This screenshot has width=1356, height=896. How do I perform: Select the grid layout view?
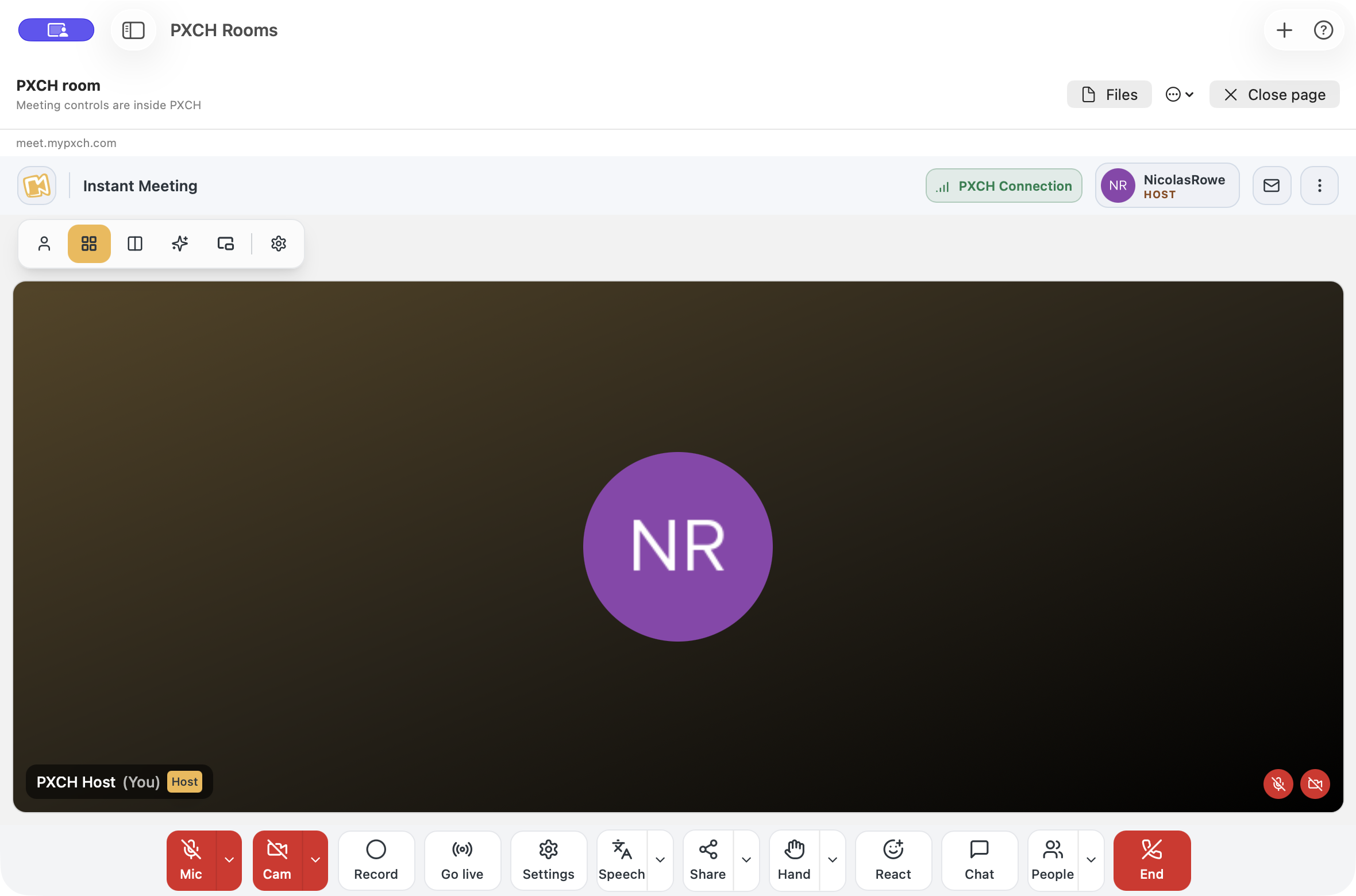[89, 244]
